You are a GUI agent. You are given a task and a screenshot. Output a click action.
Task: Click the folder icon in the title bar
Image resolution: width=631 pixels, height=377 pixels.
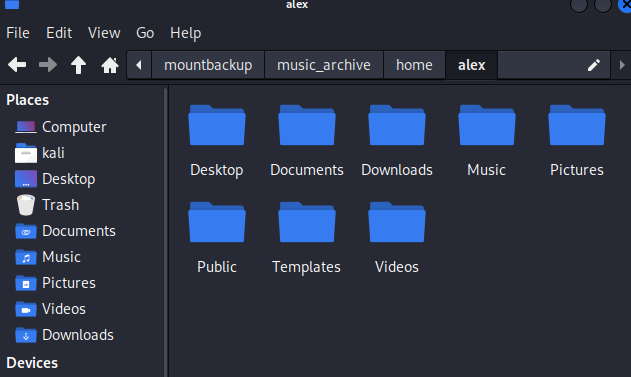[x=12, y=4]
